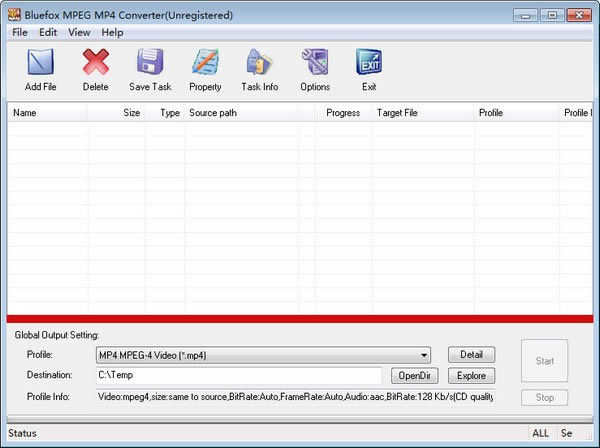The image size is (600, 448).
Task: Close the Bluefox converter window
Action: [x=579, y=15]
